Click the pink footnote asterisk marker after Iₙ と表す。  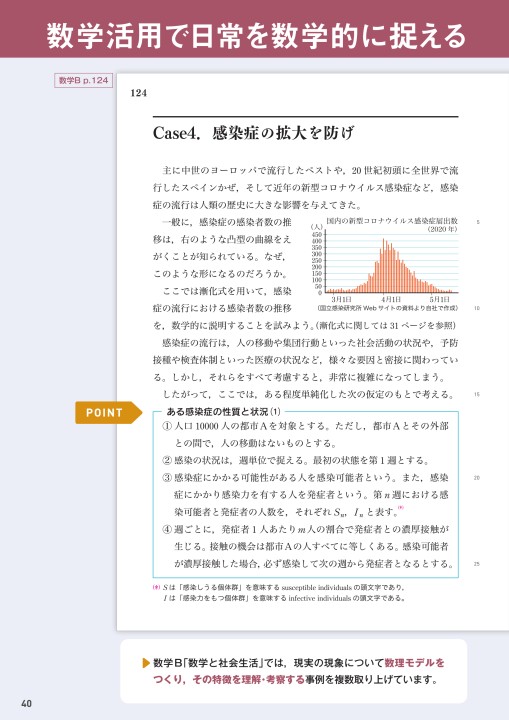(401, 507)
